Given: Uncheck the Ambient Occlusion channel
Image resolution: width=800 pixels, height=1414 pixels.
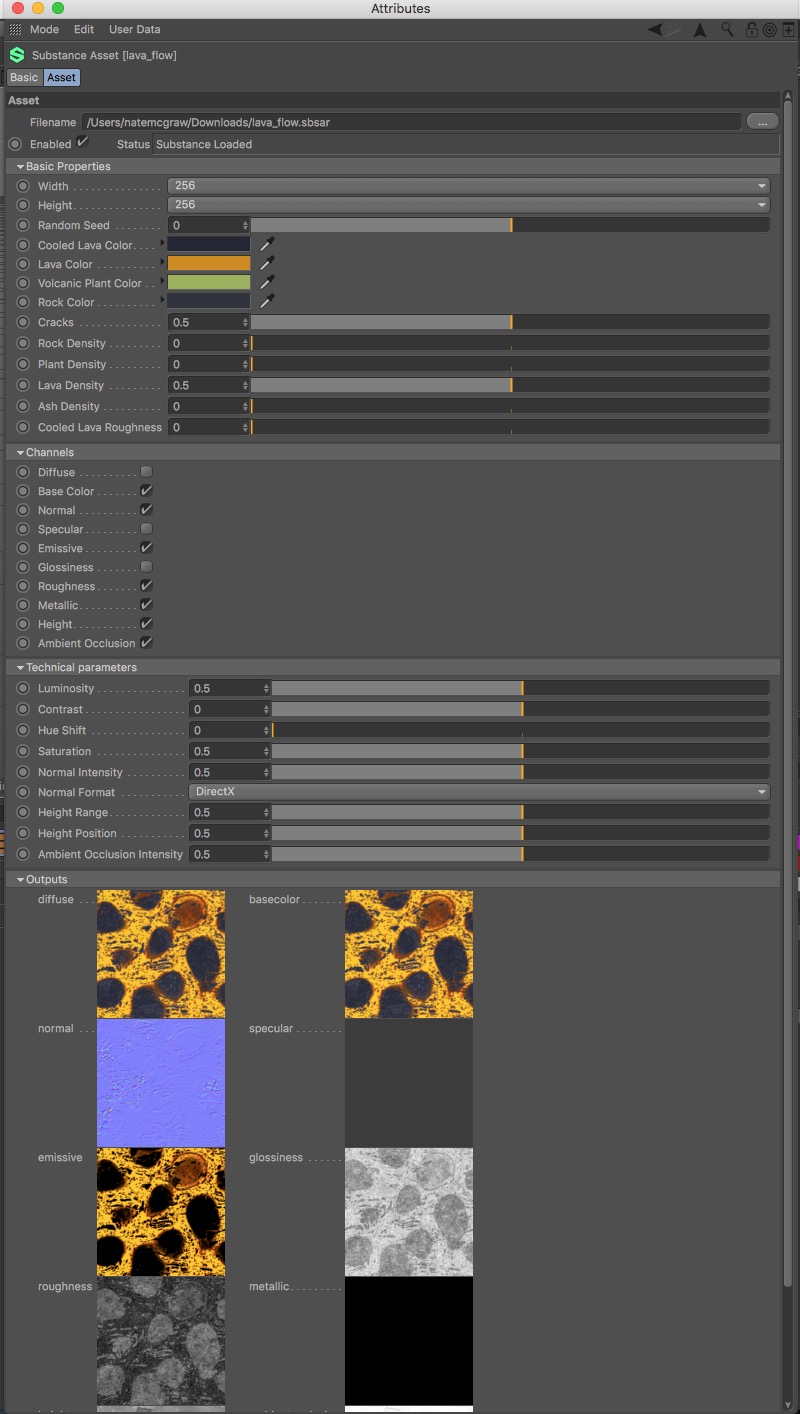Looking at the screenshot, I should point(146,642).
